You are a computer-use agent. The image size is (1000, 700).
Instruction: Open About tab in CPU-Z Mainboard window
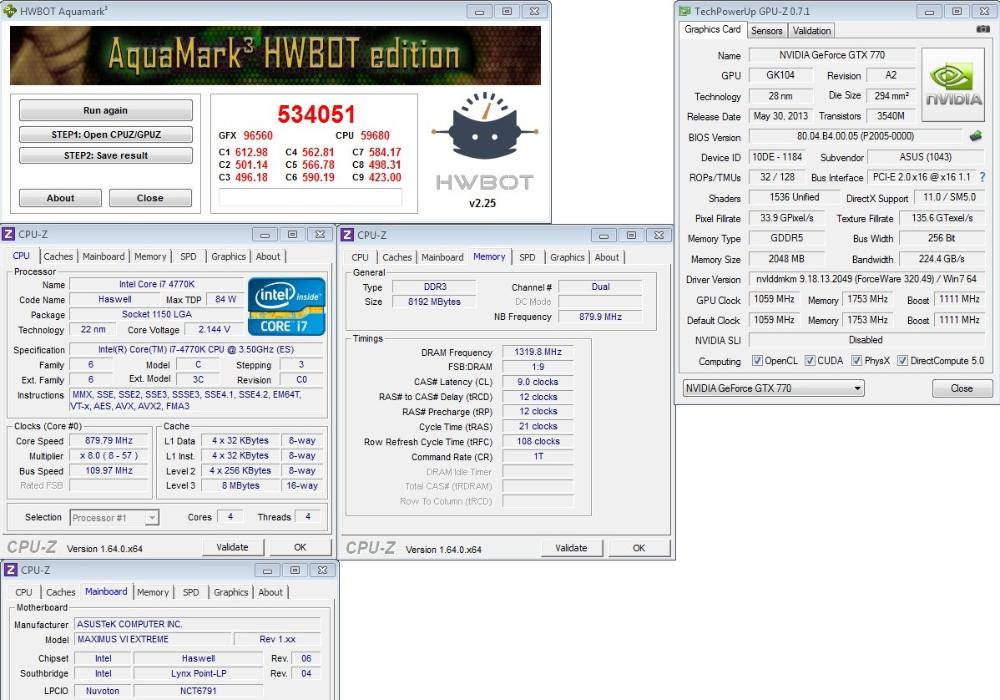pos(270,592)
